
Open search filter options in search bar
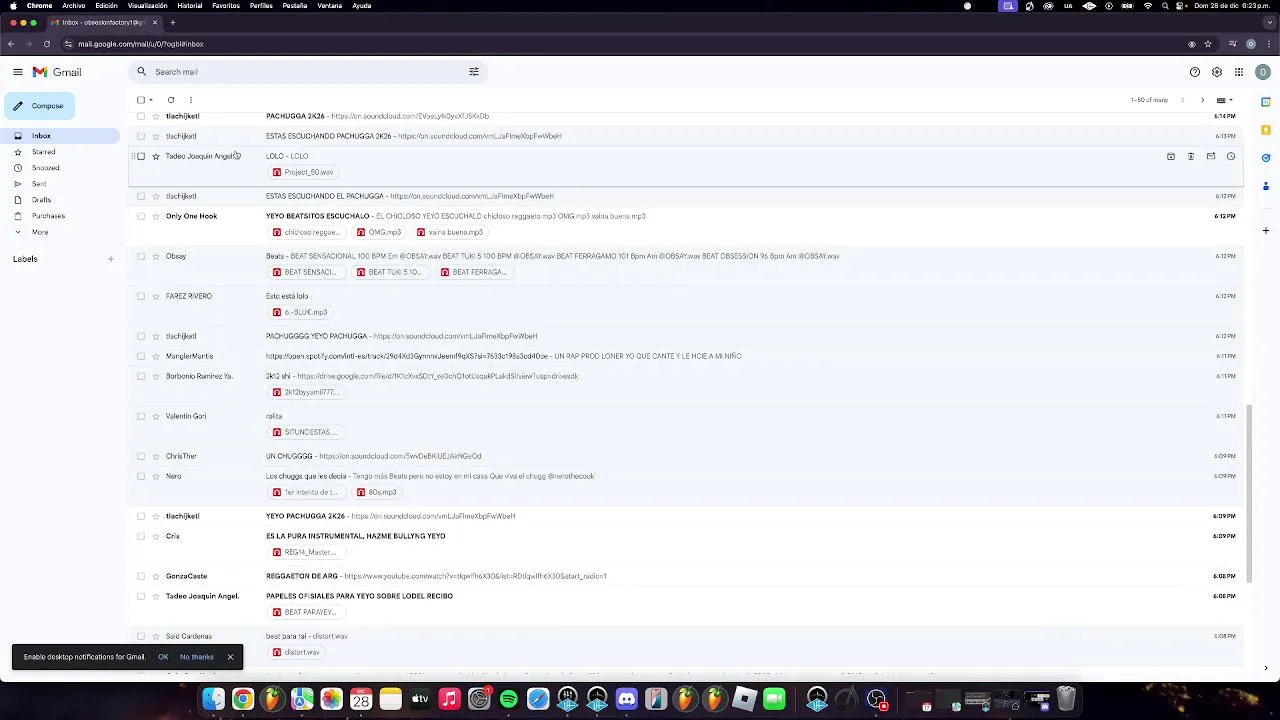474,72
